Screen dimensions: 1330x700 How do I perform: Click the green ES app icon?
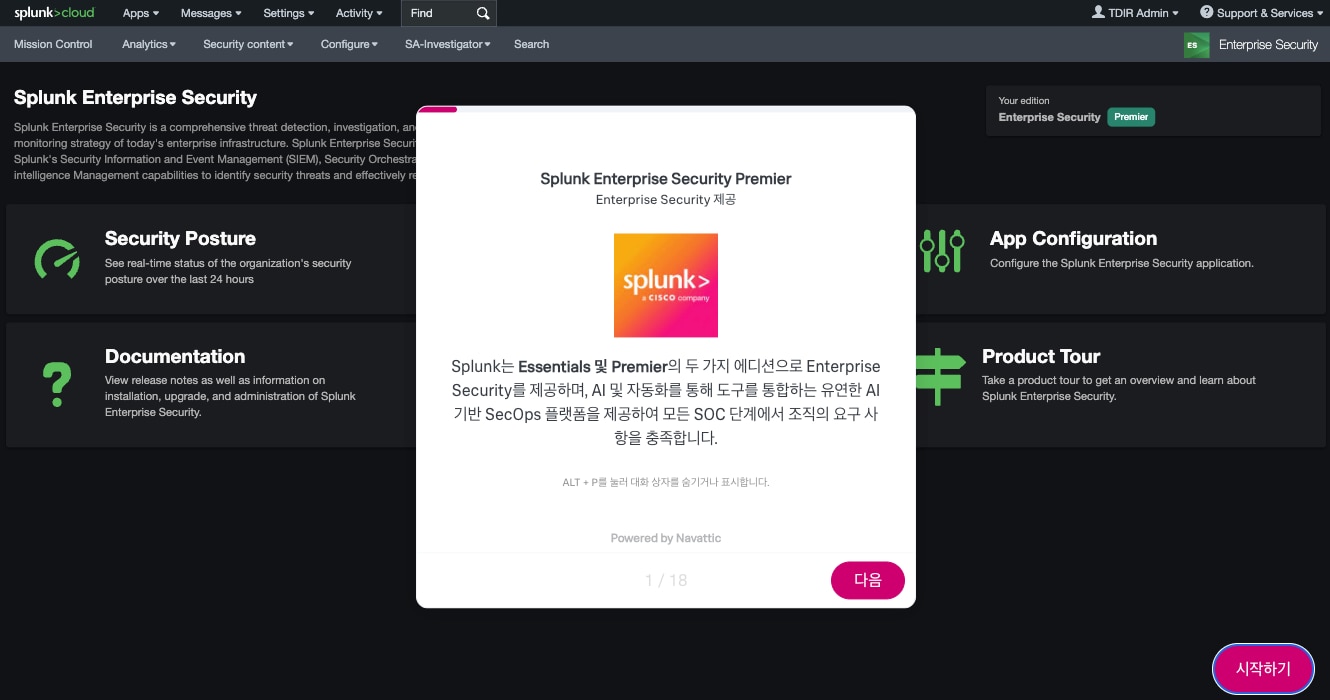1196,45
